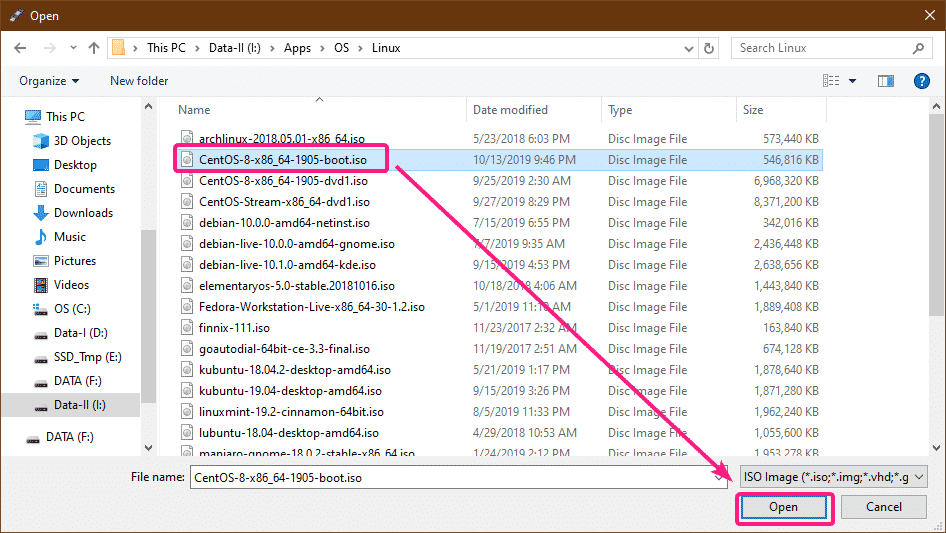Viewport: 946px width, 533px height.
Task: Click the Search Linux input field
Action: pyautogui.click(x=820, y=48)
